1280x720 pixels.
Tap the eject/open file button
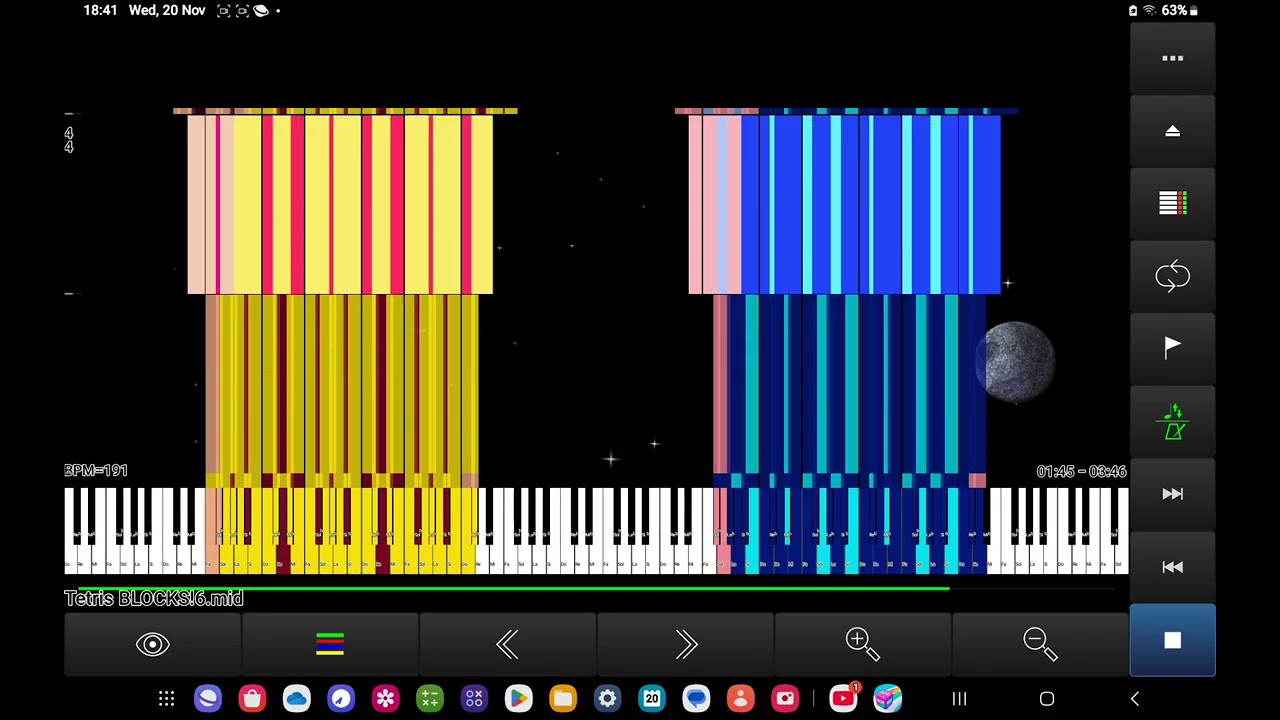tap(1172, 131)
